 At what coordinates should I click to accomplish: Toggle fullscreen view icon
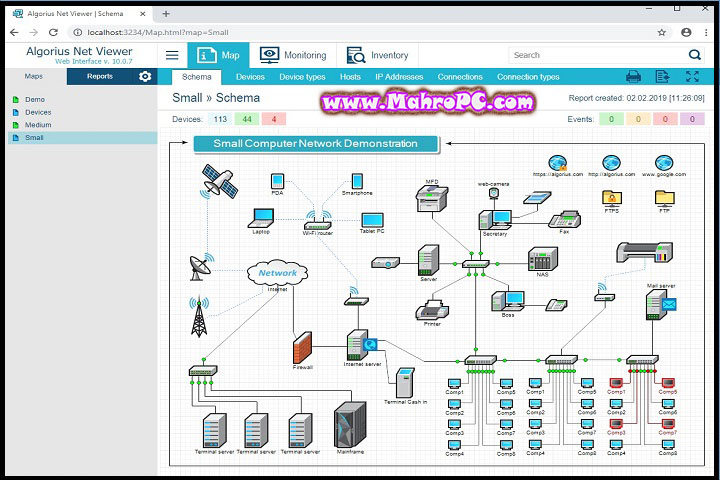[x=692, y=76]
